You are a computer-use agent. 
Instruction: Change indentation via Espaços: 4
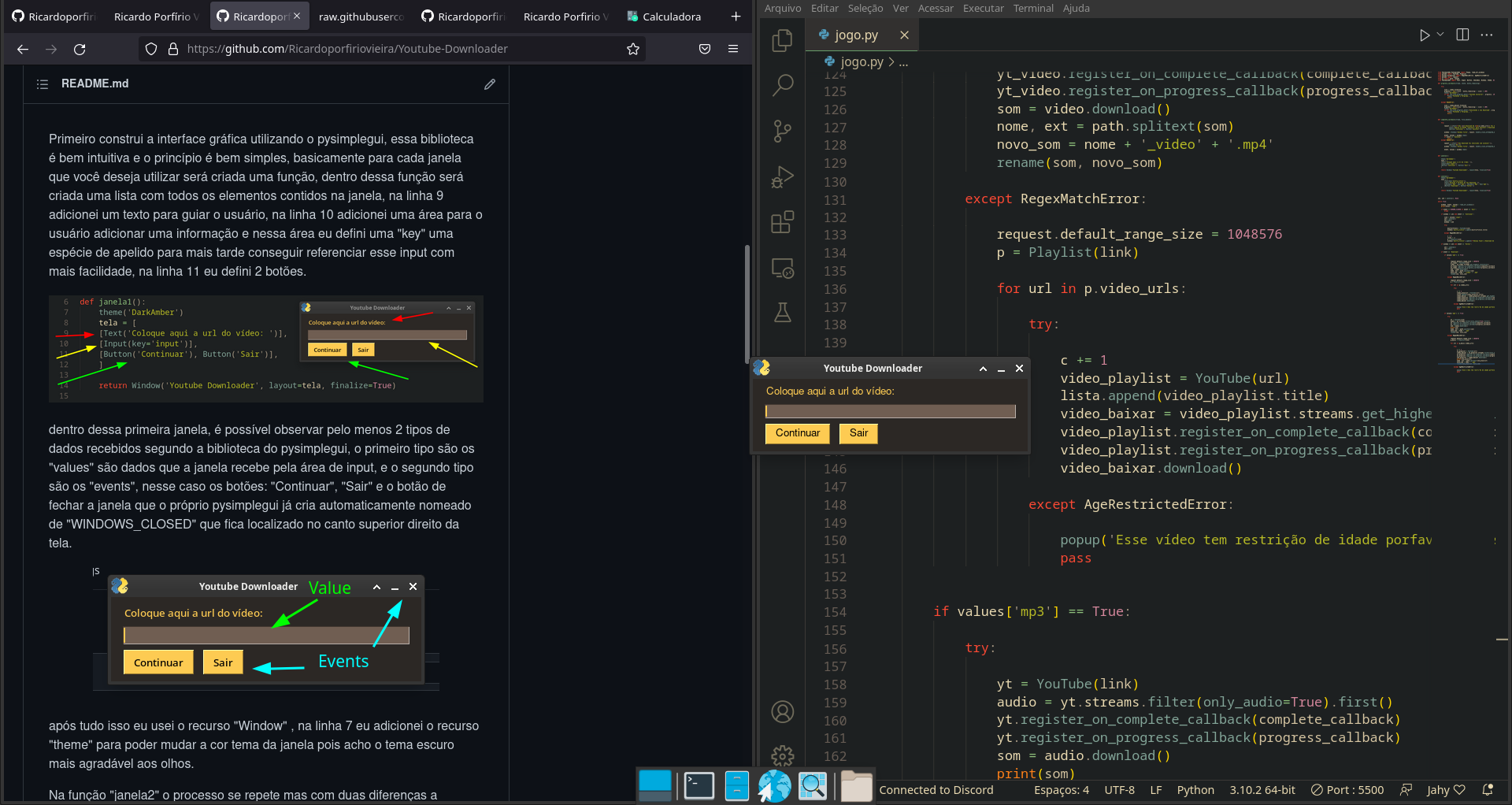pyautogui.click(x=1062, y=790)
